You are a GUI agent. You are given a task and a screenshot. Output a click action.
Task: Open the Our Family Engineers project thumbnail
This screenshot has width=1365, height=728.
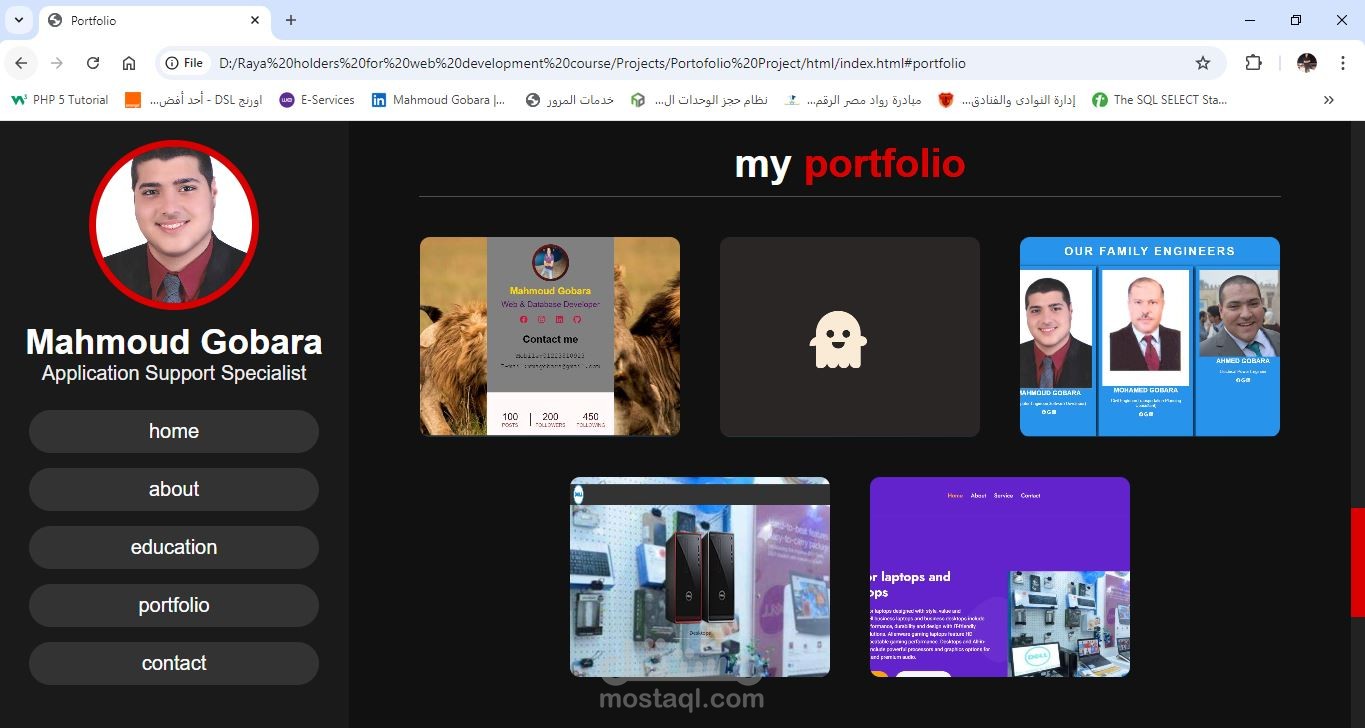coord(1150,336)
